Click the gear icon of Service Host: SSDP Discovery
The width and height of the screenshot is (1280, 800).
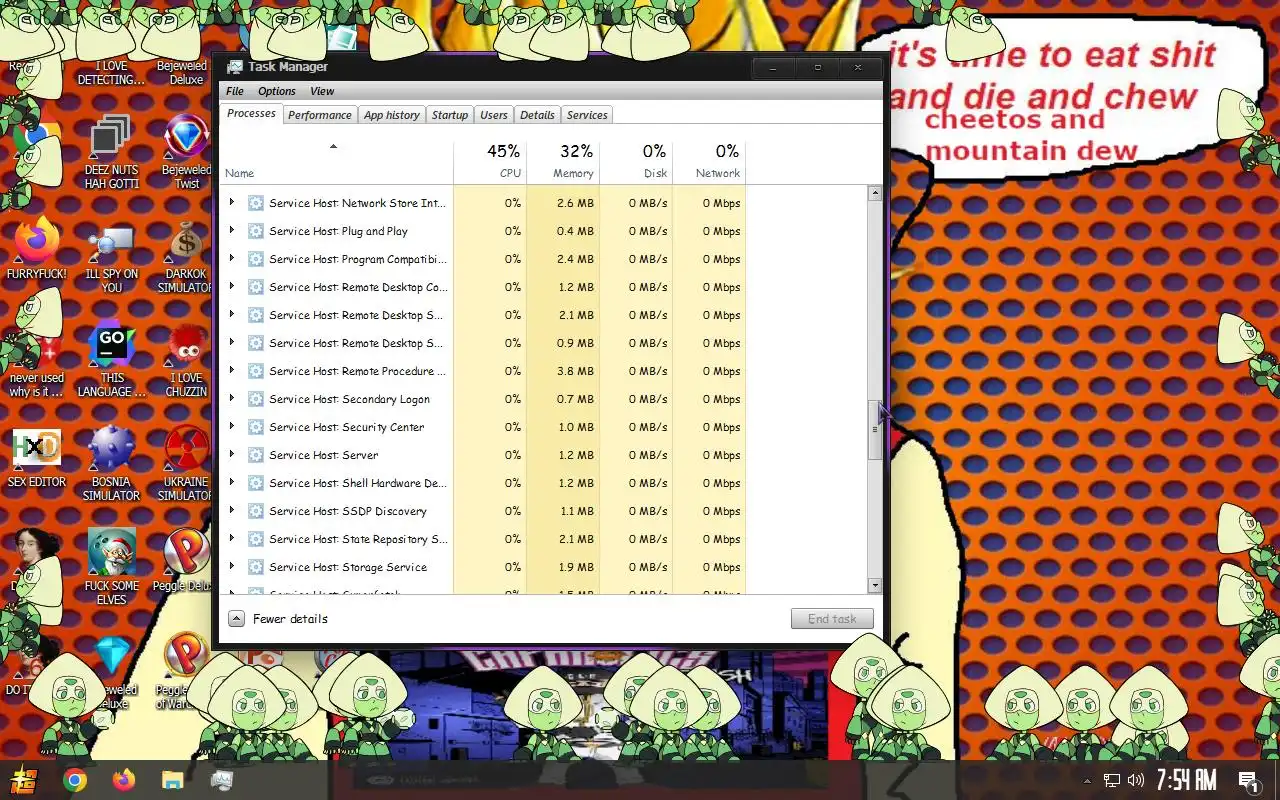point(256,511)
